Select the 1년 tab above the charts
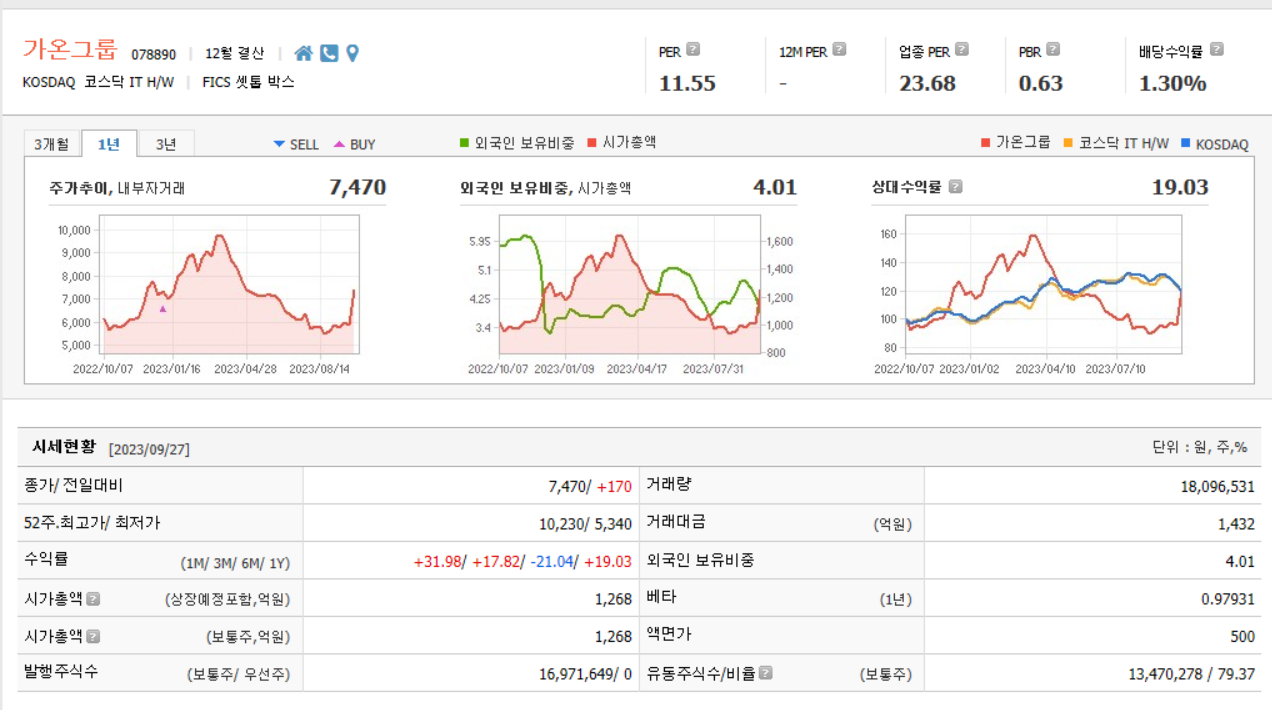This screenshot has width=1272, height=710. coord(110,143)
